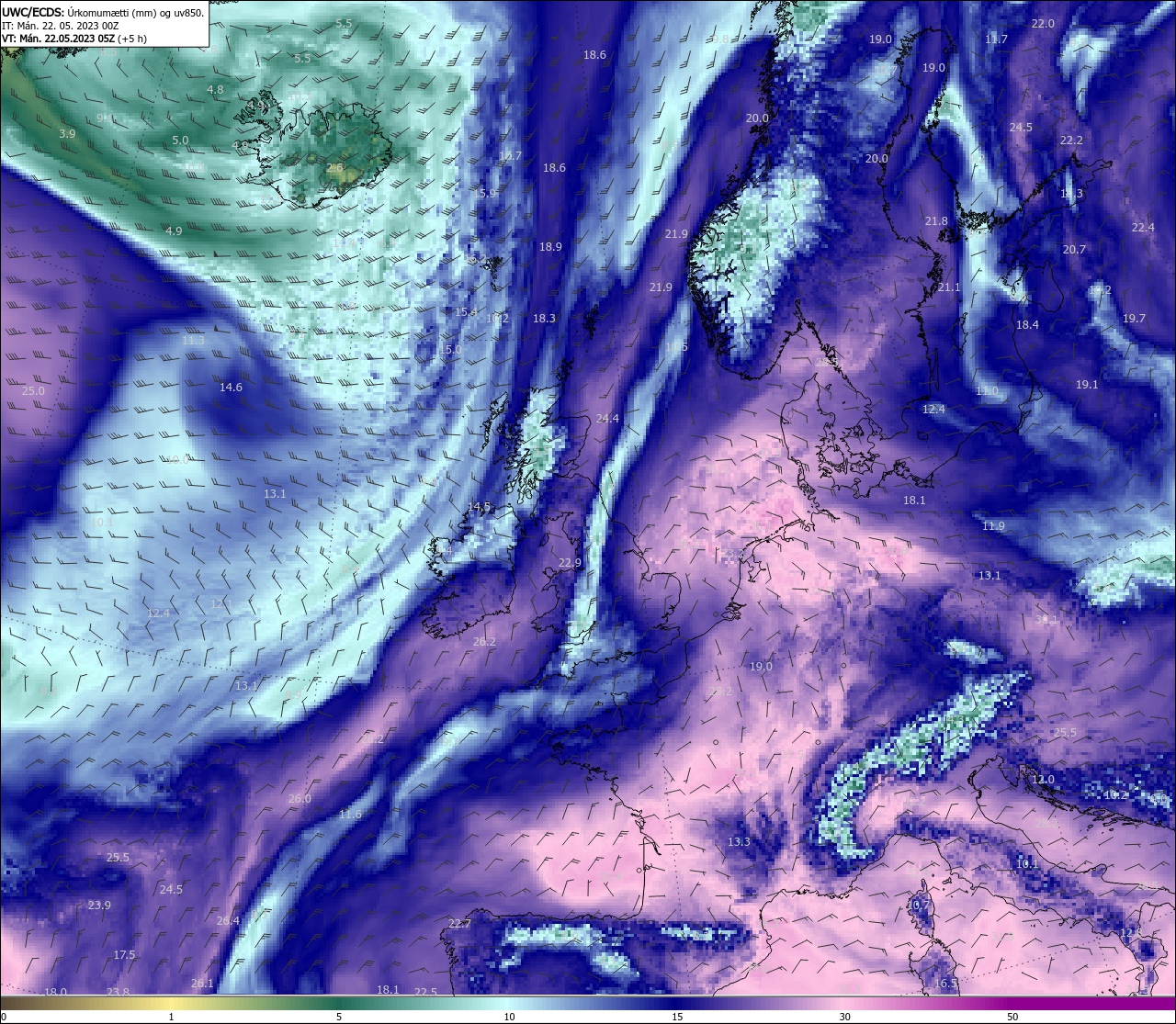Click the 26.0 value on the map

coord(300,799)
